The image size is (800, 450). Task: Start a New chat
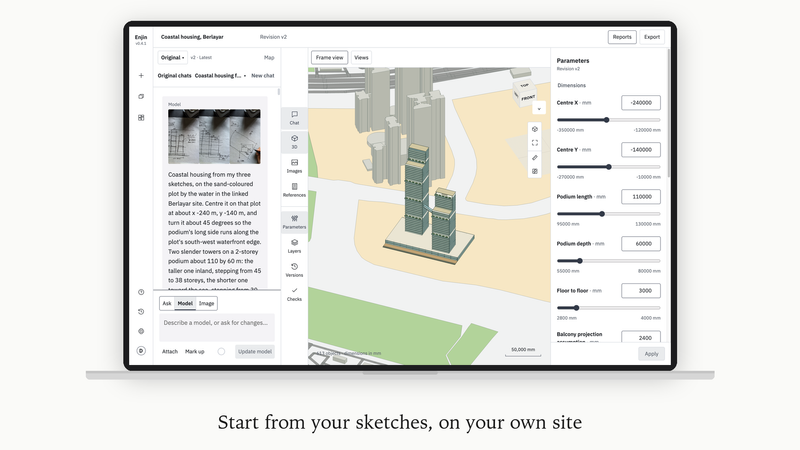263,76
